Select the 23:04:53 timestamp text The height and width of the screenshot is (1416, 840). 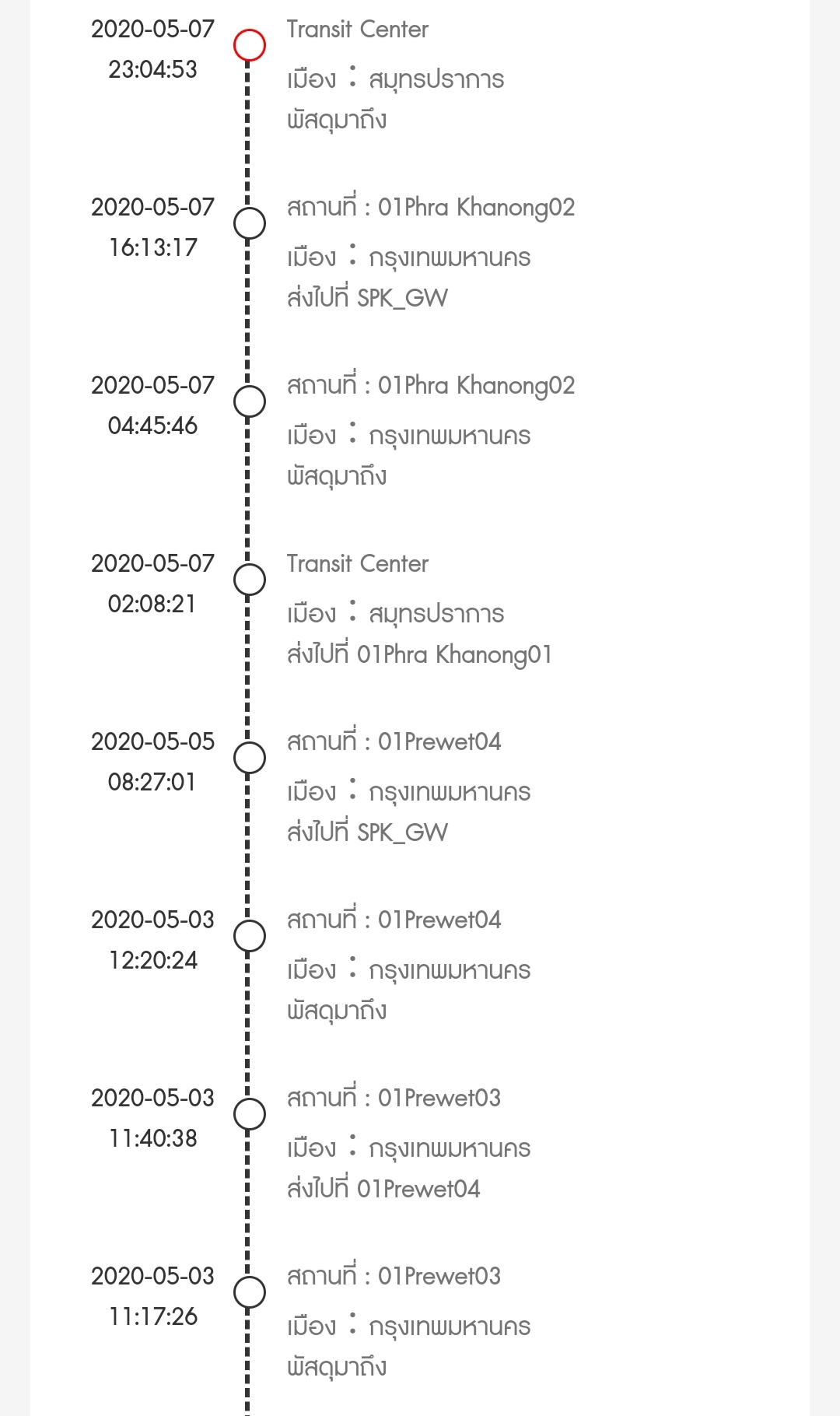tap(152, 69)
